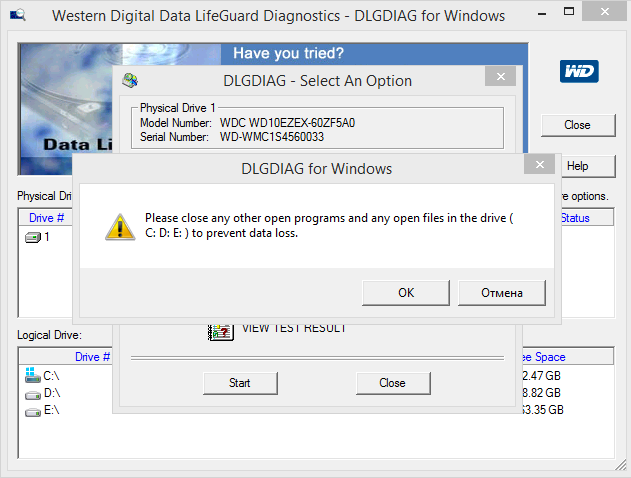Click the main window title bar app icon
631x478 pixels.
click(17, 15)
